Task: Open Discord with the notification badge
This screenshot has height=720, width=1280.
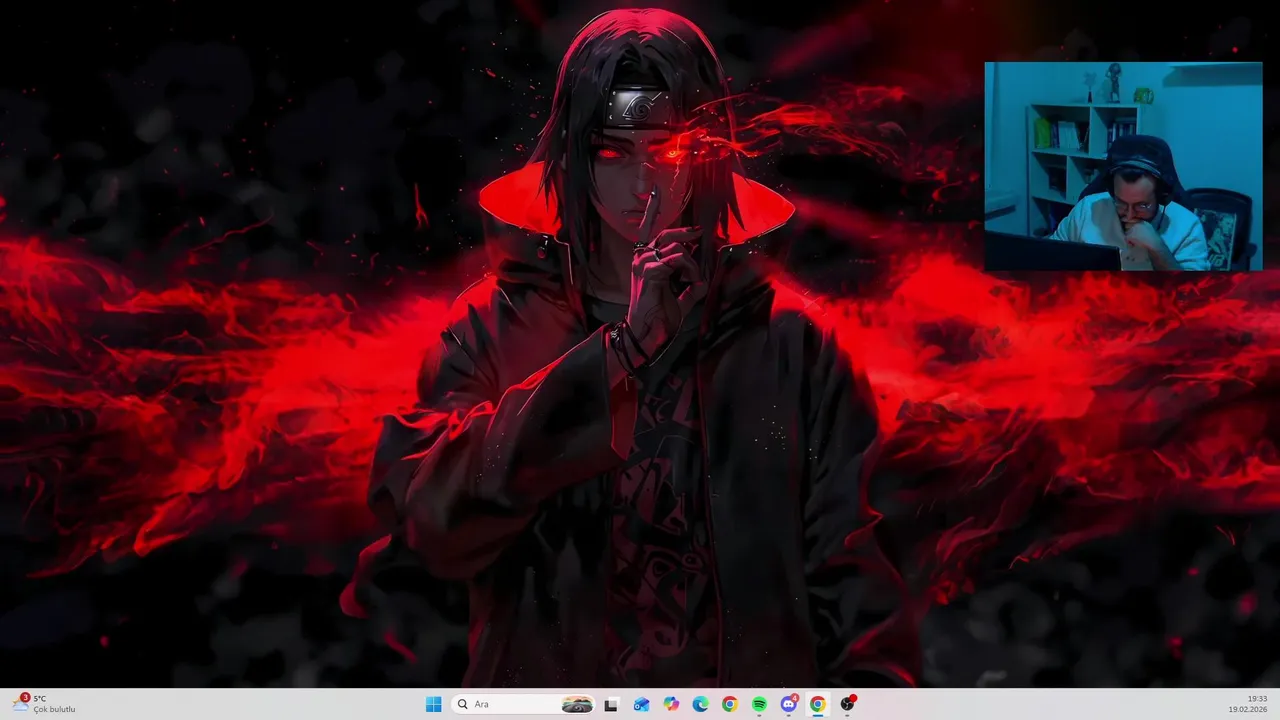Action: pos(789,704)
